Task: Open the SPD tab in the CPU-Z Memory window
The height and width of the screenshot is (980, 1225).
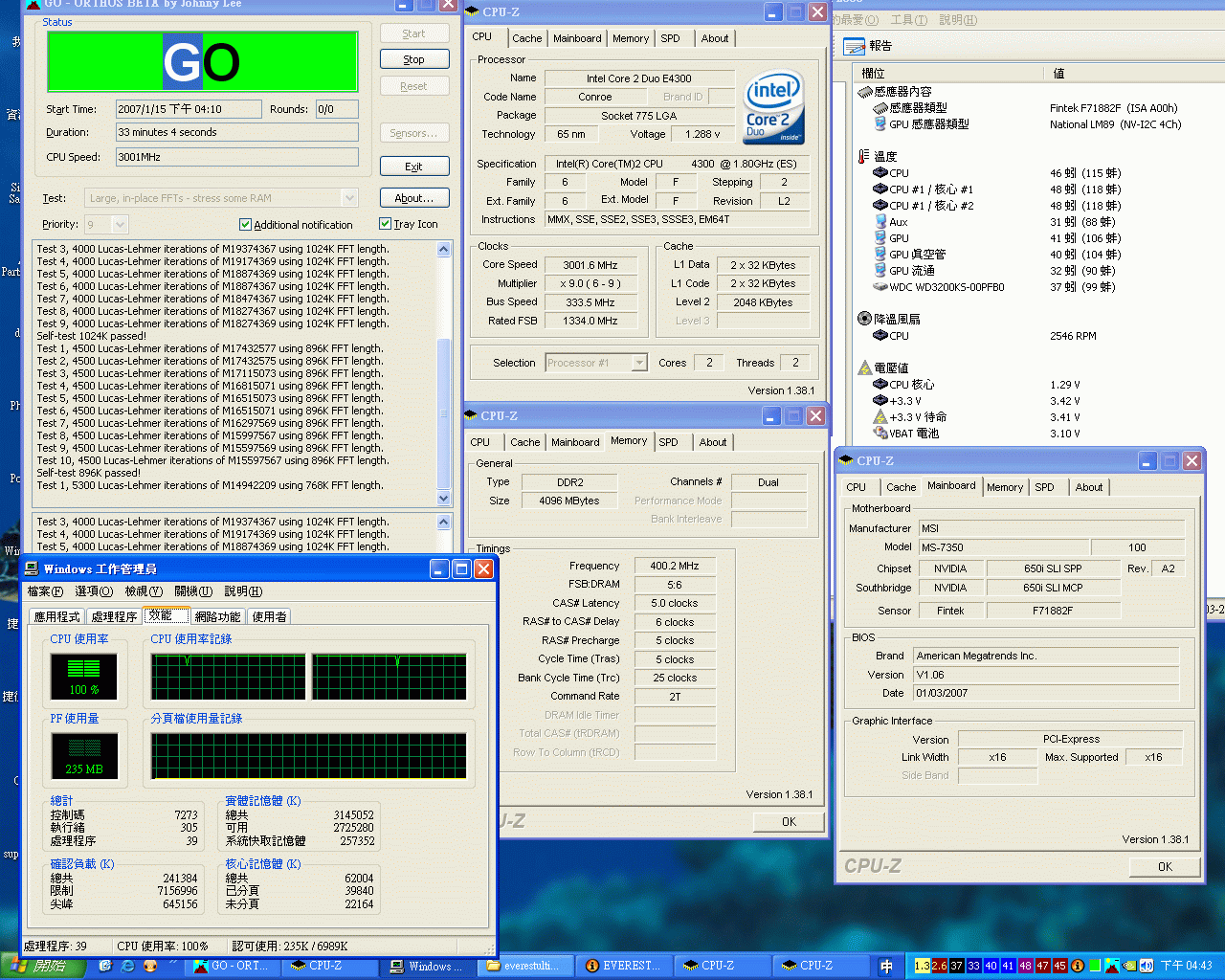Action: coord(668,442)
